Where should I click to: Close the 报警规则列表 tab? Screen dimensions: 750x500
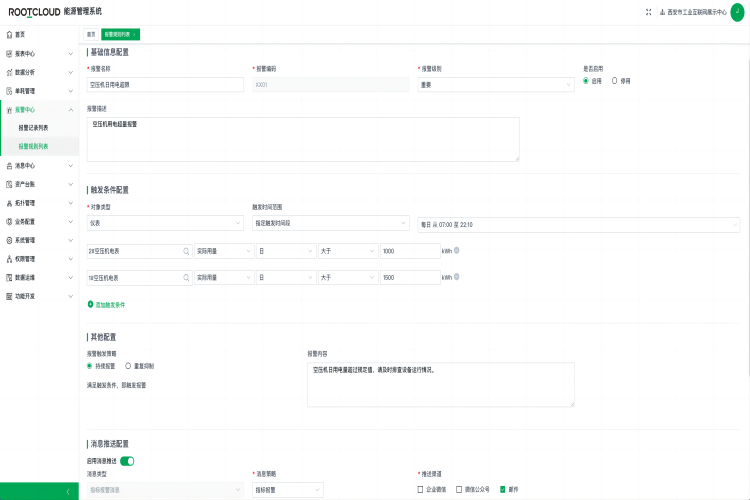coord(136,34)
